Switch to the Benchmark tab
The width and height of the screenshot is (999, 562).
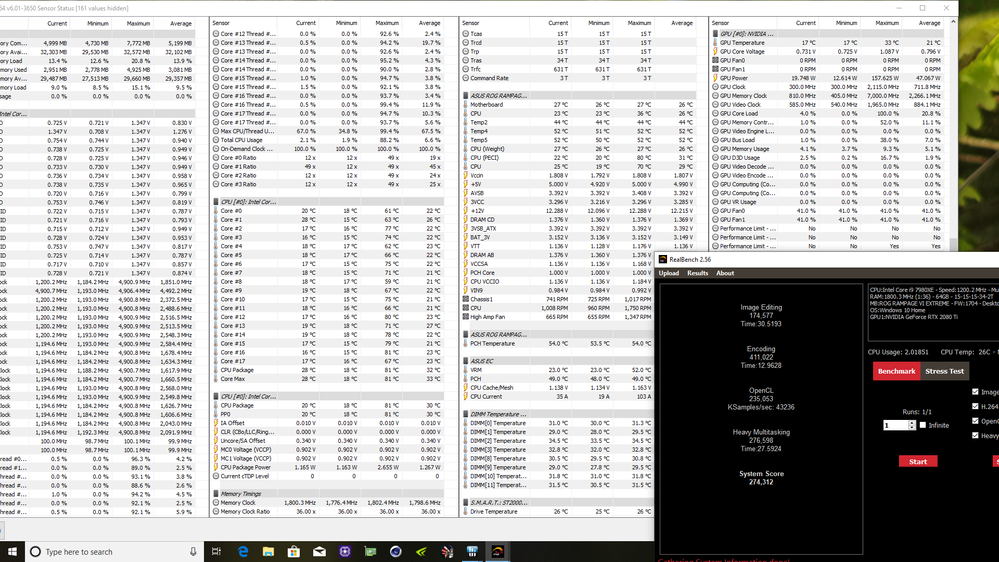click(x=896, y=371)
